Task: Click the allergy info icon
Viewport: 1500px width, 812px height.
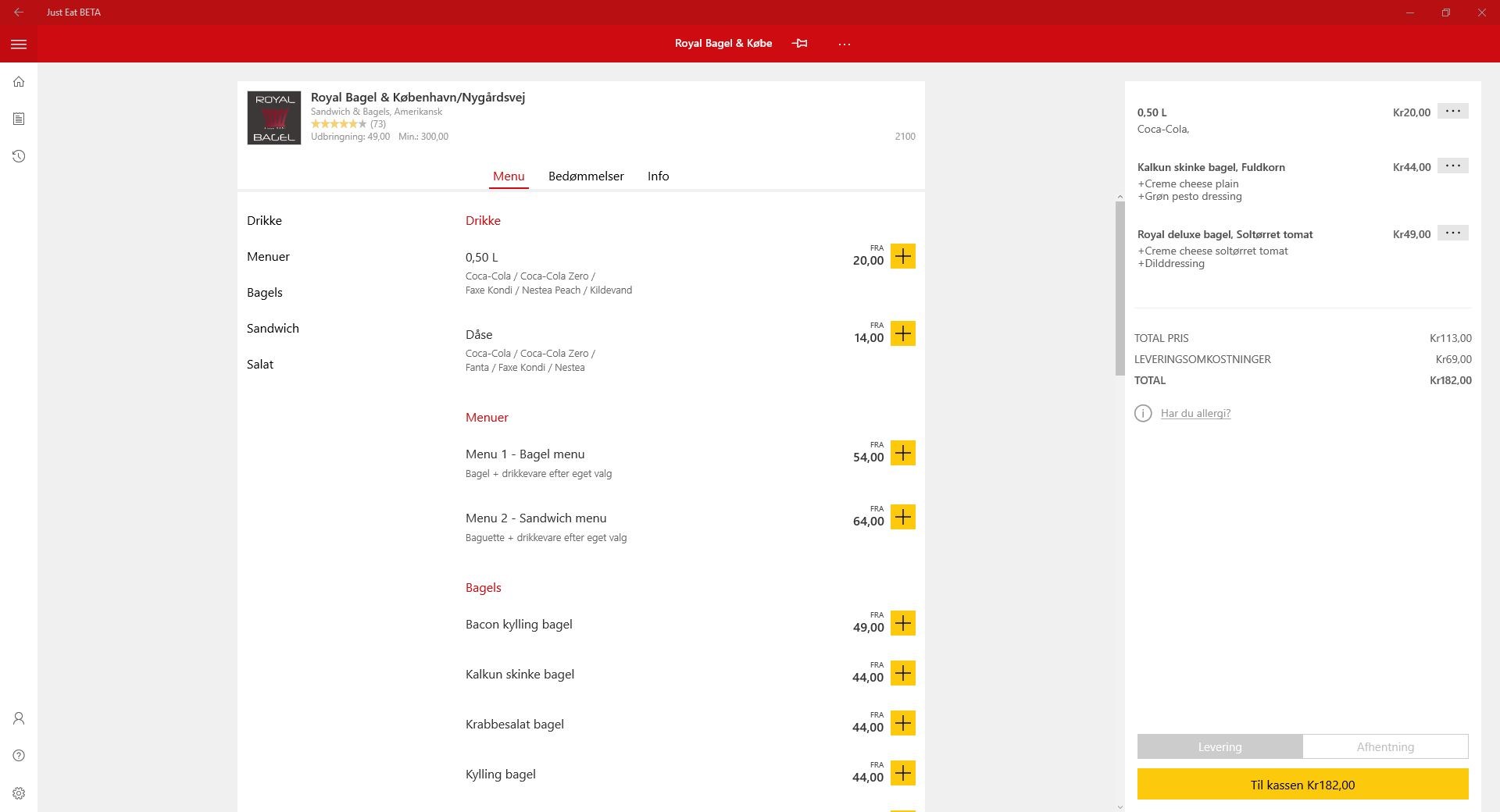Action: coord(1143,413)
